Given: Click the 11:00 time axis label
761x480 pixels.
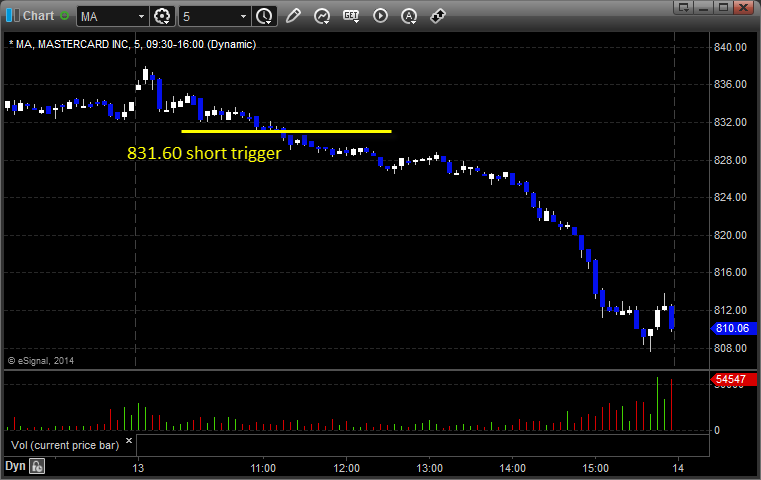Looking at the screenshot, I should (x=263, y=468).
